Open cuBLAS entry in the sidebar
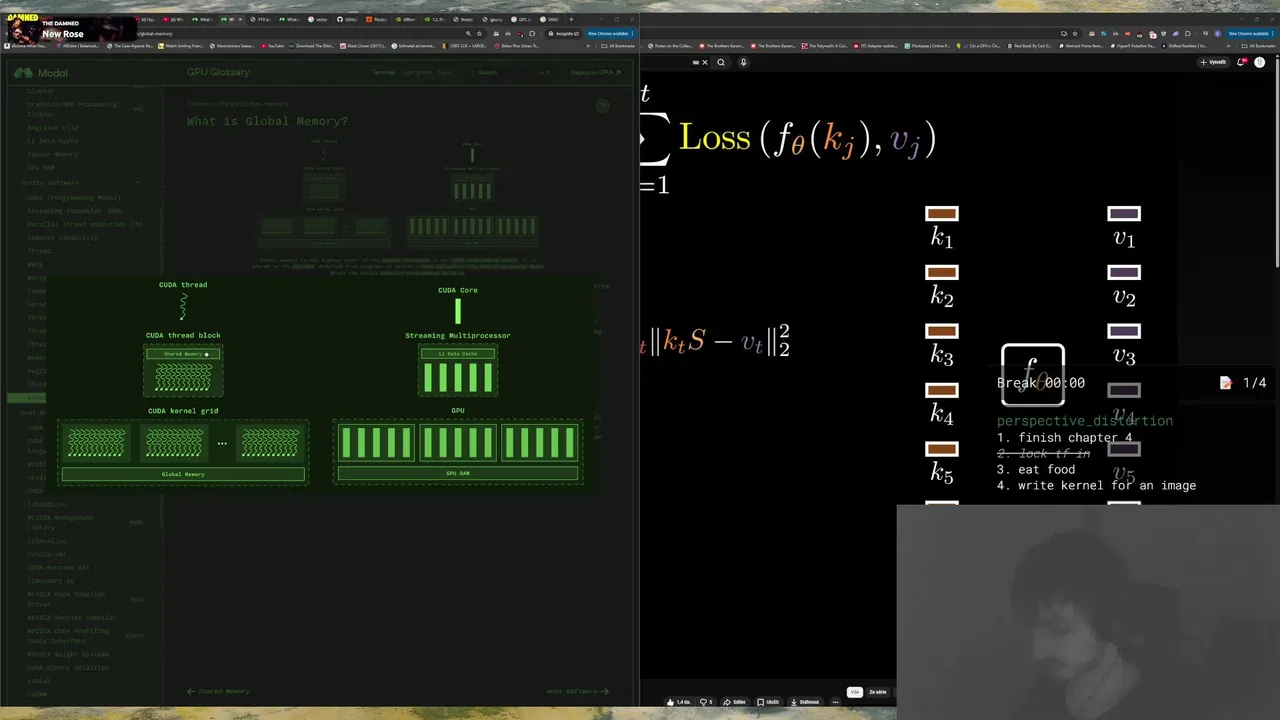Viewport: 1280px width, 720px height. [39, 681]
